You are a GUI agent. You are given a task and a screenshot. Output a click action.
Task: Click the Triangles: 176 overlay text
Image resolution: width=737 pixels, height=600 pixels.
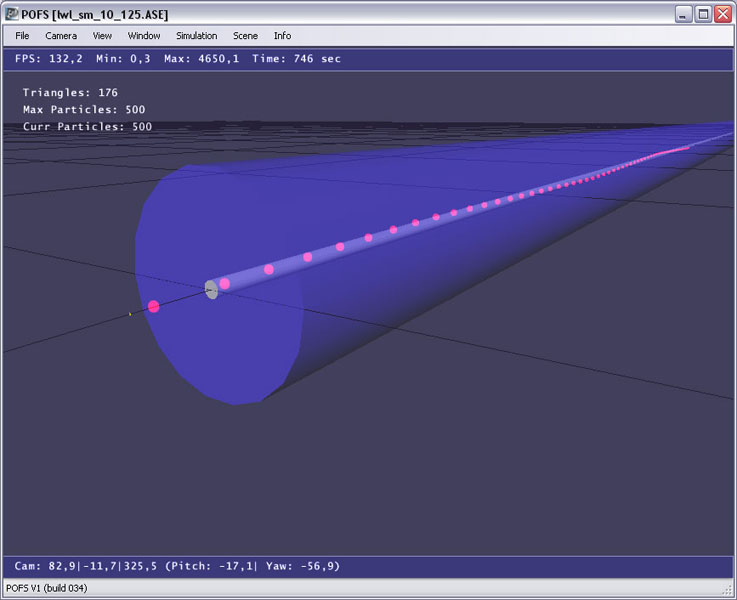[70, 93]
